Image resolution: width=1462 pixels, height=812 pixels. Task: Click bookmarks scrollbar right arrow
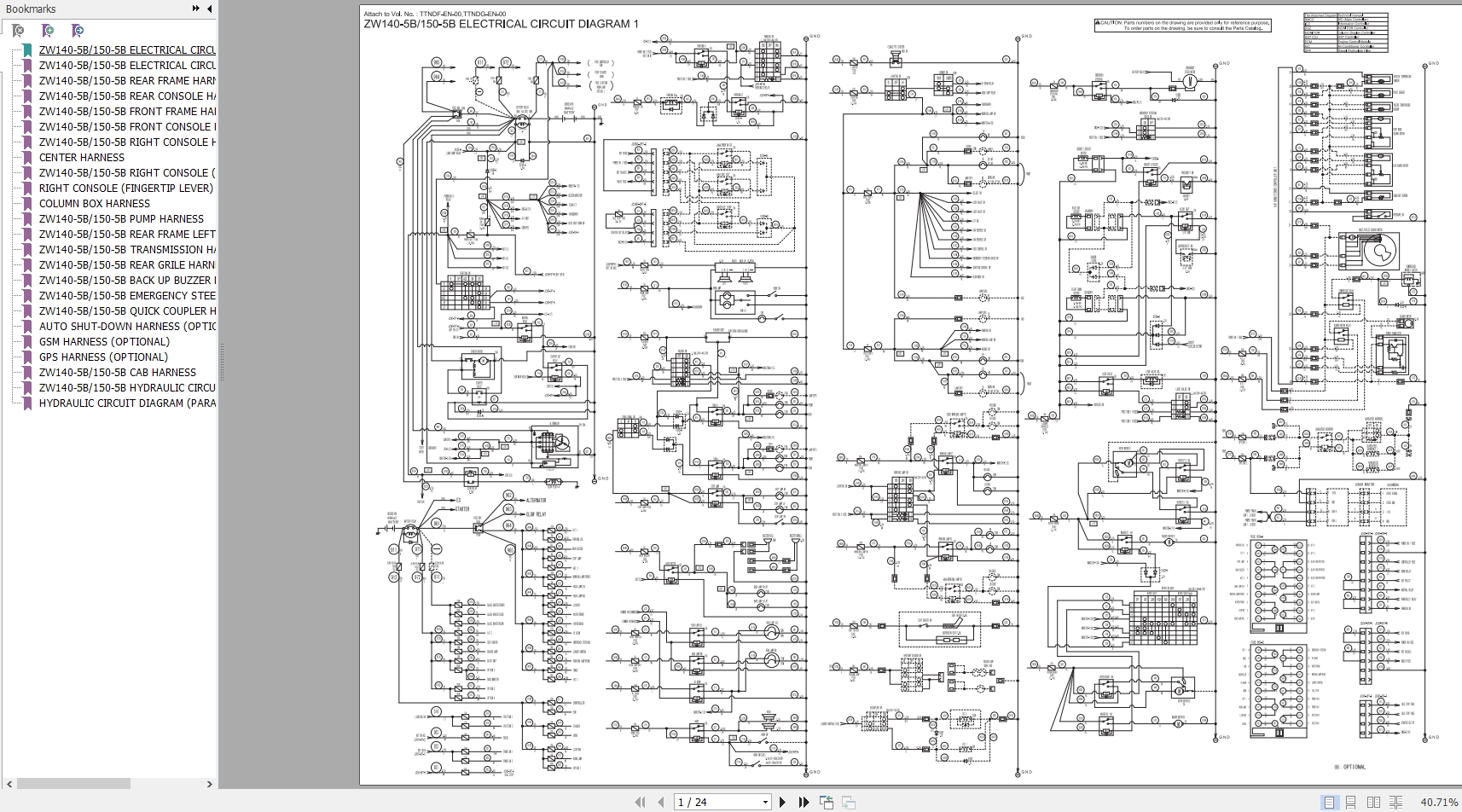tap(210, 784)
